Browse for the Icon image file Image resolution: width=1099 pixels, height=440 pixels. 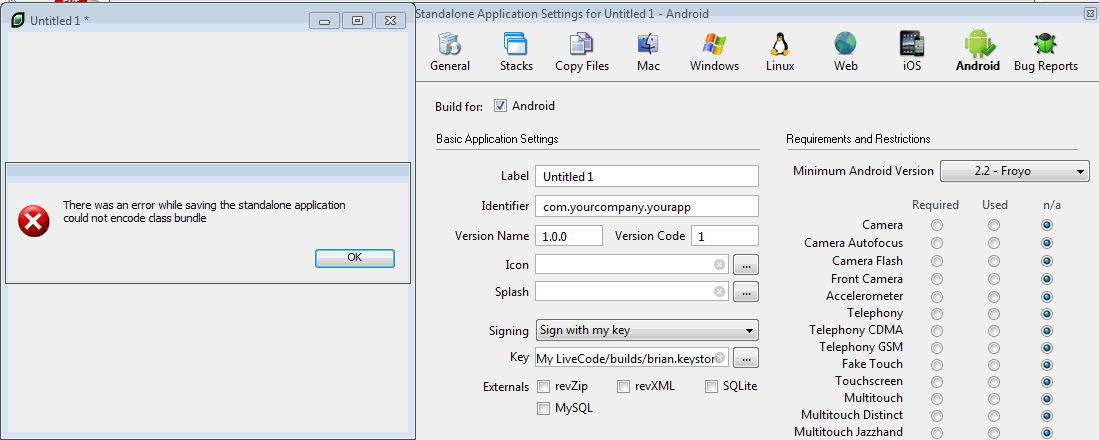tap(746, 265)
